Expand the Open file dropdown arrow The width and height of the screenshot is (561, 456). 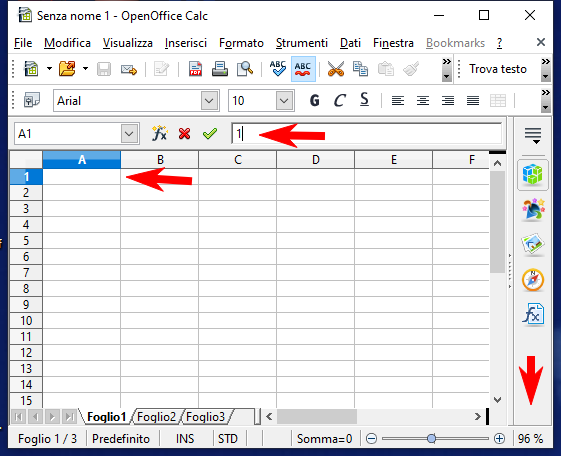(85, 69)
